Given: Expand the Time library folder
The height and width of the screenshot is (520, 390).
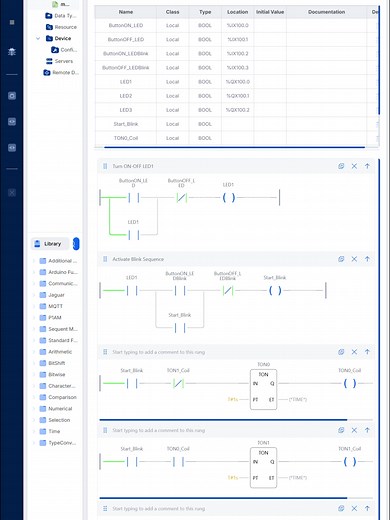Looking at the screenshot, I should click(34, 431).
